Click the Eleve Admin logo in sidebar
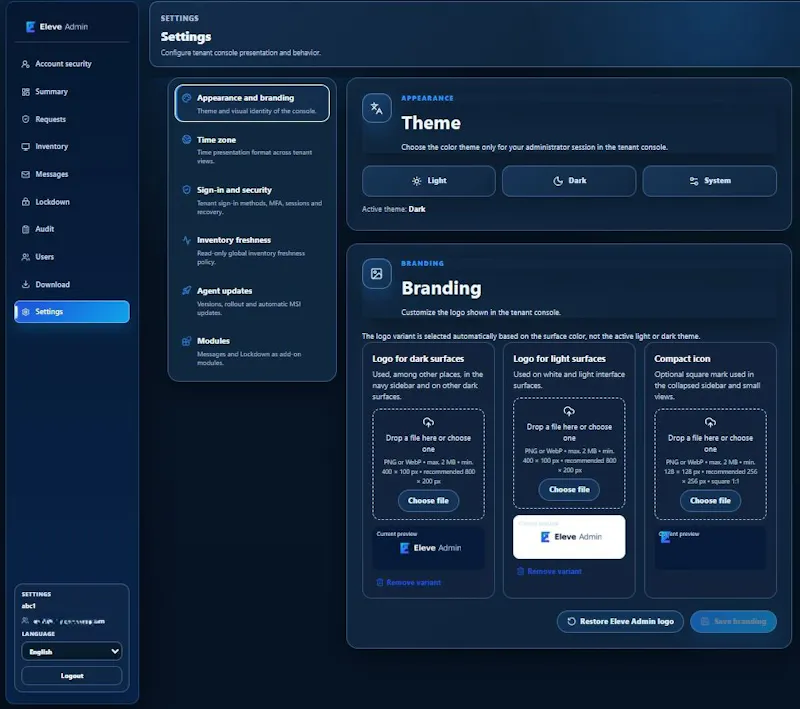 tap(57, 27)
